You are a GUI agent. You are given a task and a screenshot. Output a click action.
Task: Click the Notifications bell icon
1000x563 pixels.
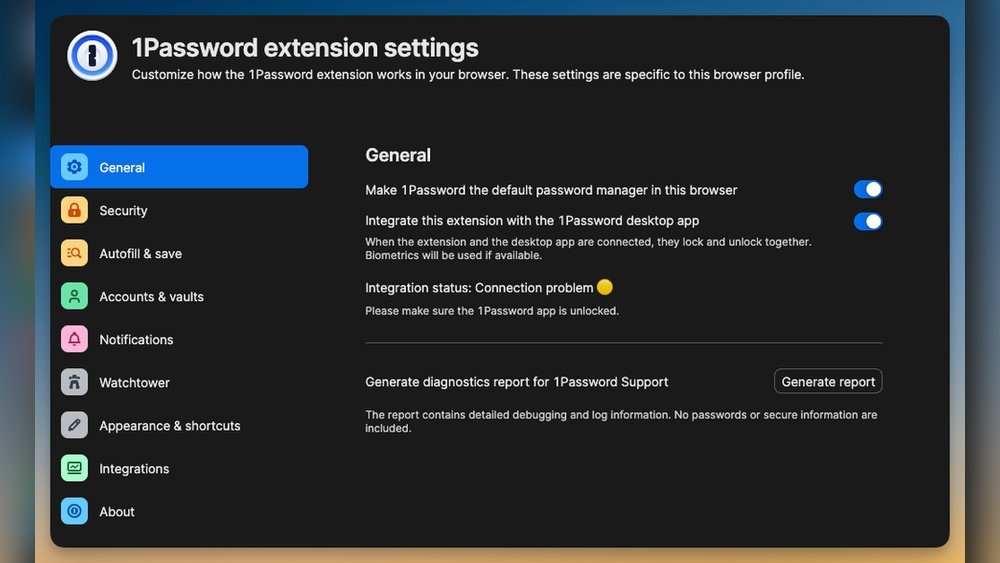click(75, 339)
